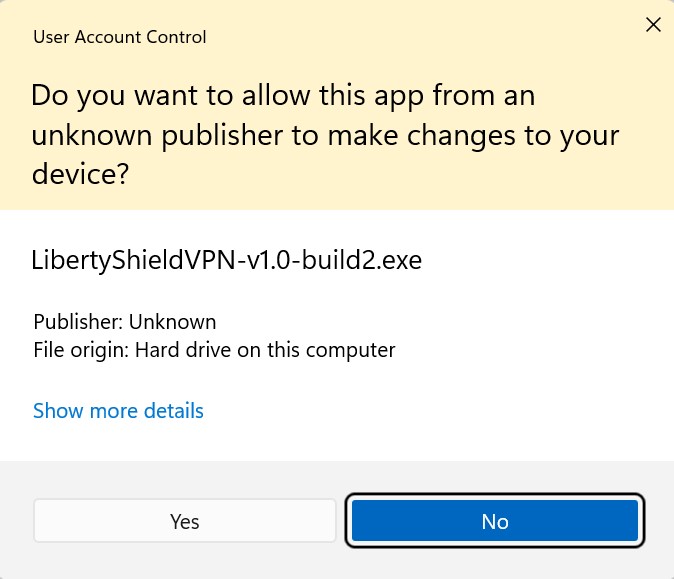Reject the unknown publisher with No
674x579 pixels.
click(x=495, y=521)
